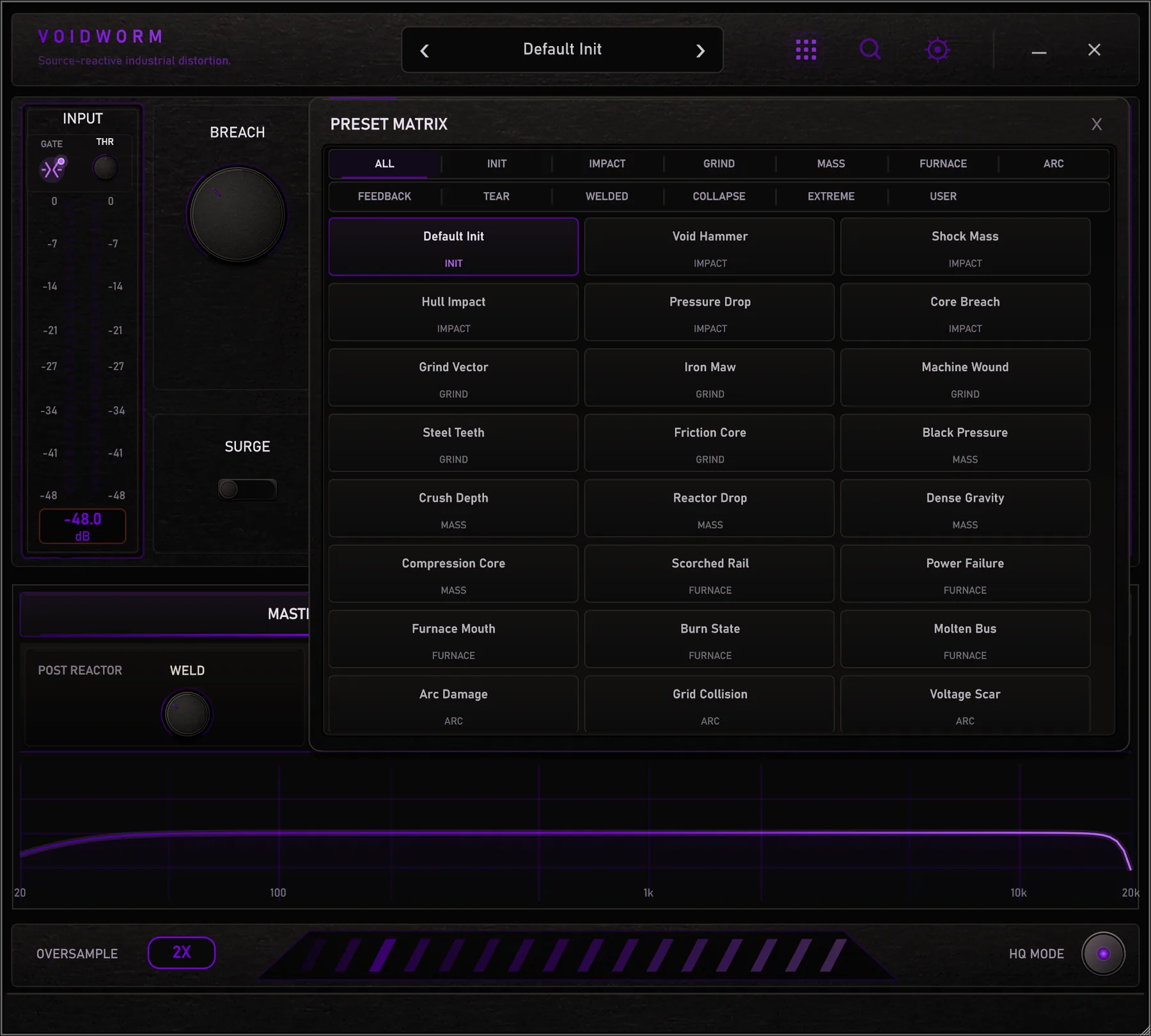Toggle the SURGE switch

coord(247,489)
